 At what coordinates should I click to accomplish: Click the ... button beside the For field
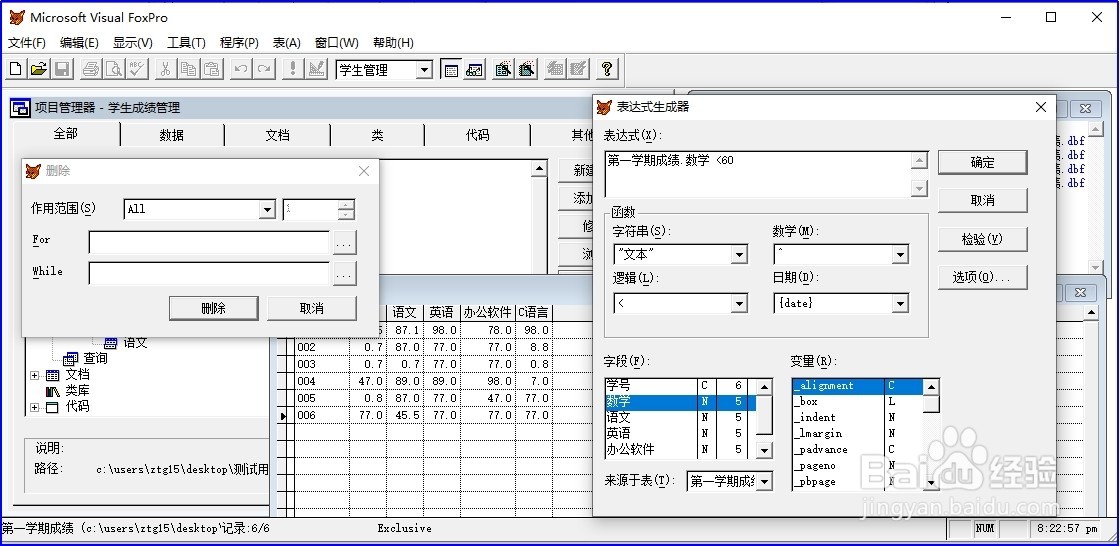[x=344, y=243]
